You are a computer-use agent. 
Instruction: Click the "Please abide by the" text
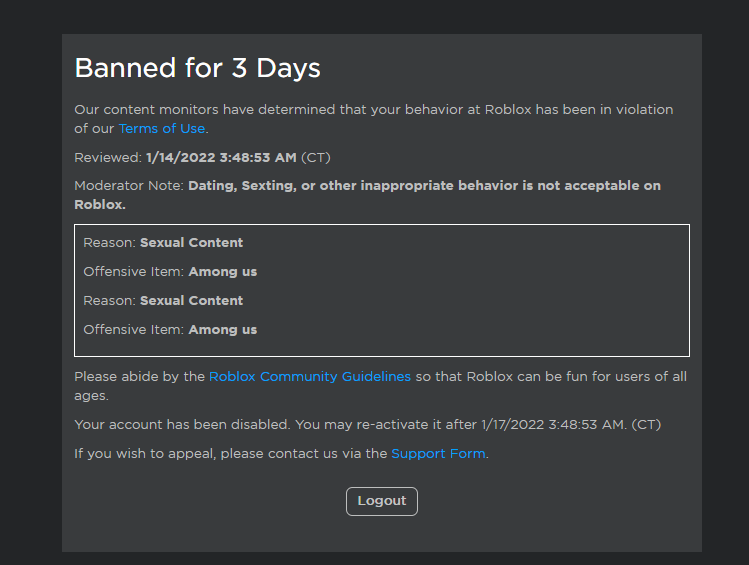(139, 377)
